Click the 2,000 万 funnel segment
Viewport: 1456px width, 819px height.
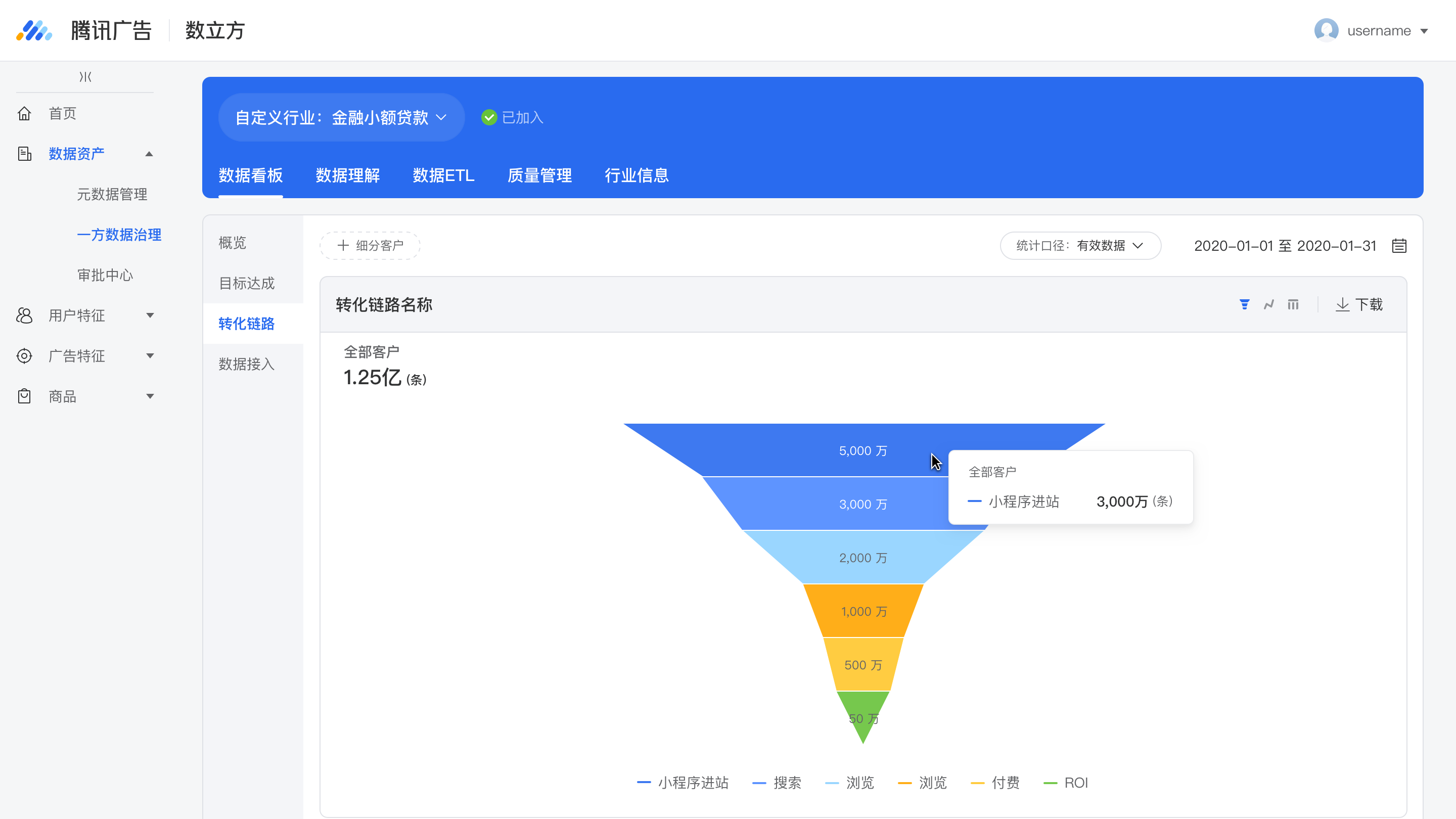click(x=863, y=557)
